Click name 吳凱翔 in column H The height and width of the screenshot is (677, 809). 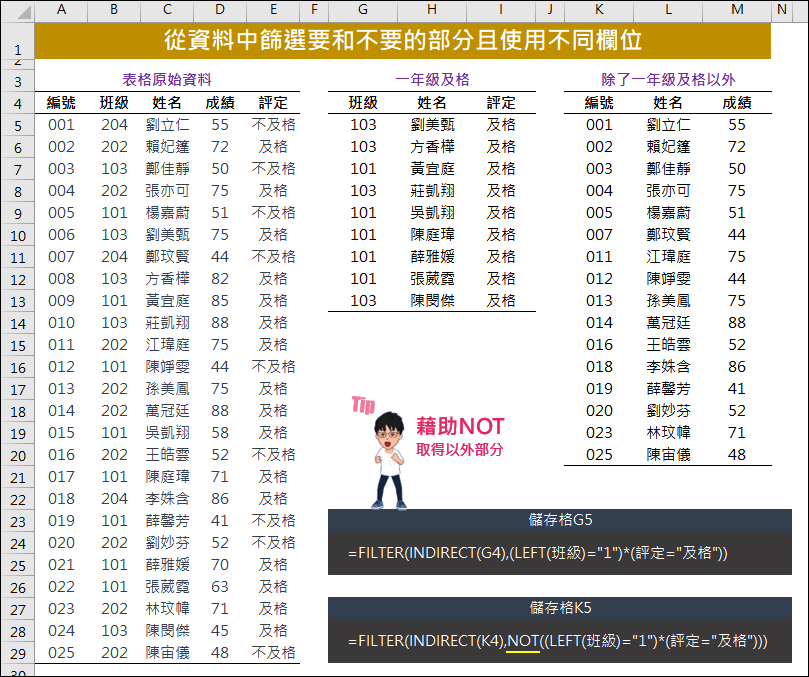point(432,213)
